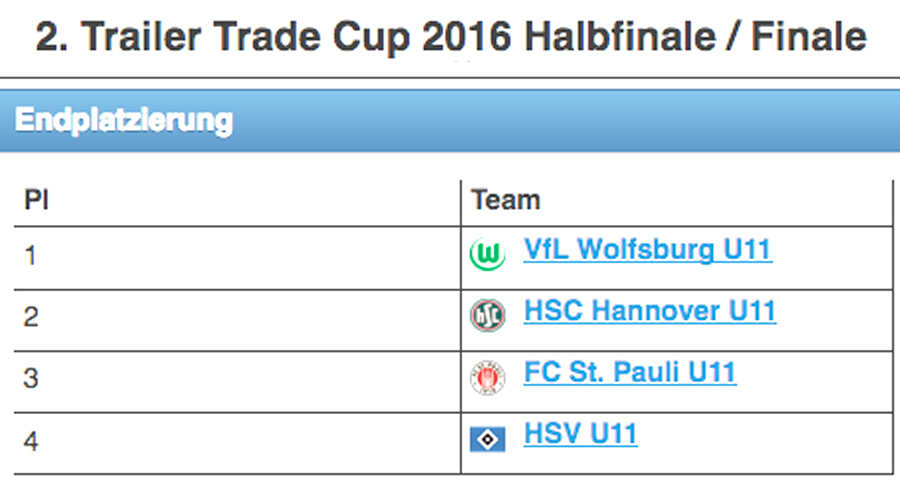Click the Pl column header

pyautogui.click(x=36, y=200)
